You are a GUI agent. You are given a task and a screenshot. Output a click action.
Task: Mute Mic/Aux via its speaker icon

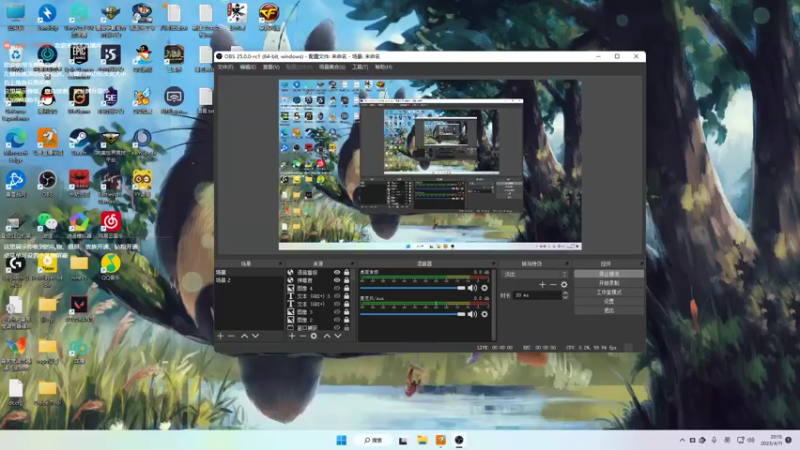(472, 314)
